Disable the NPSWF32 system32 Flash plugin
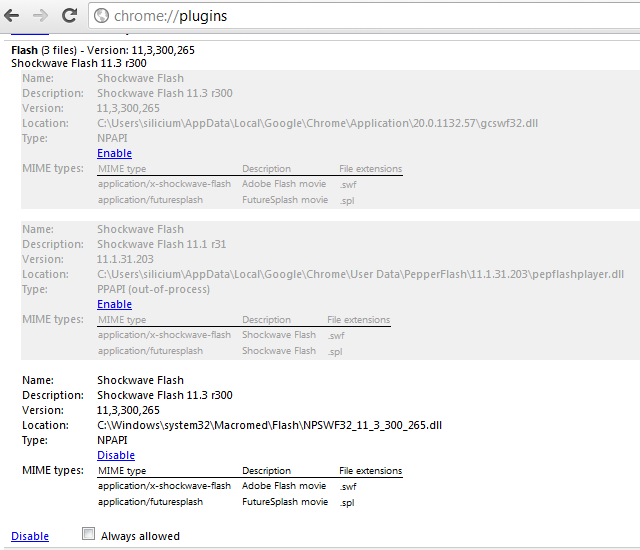640x550 pixels. 116,455
